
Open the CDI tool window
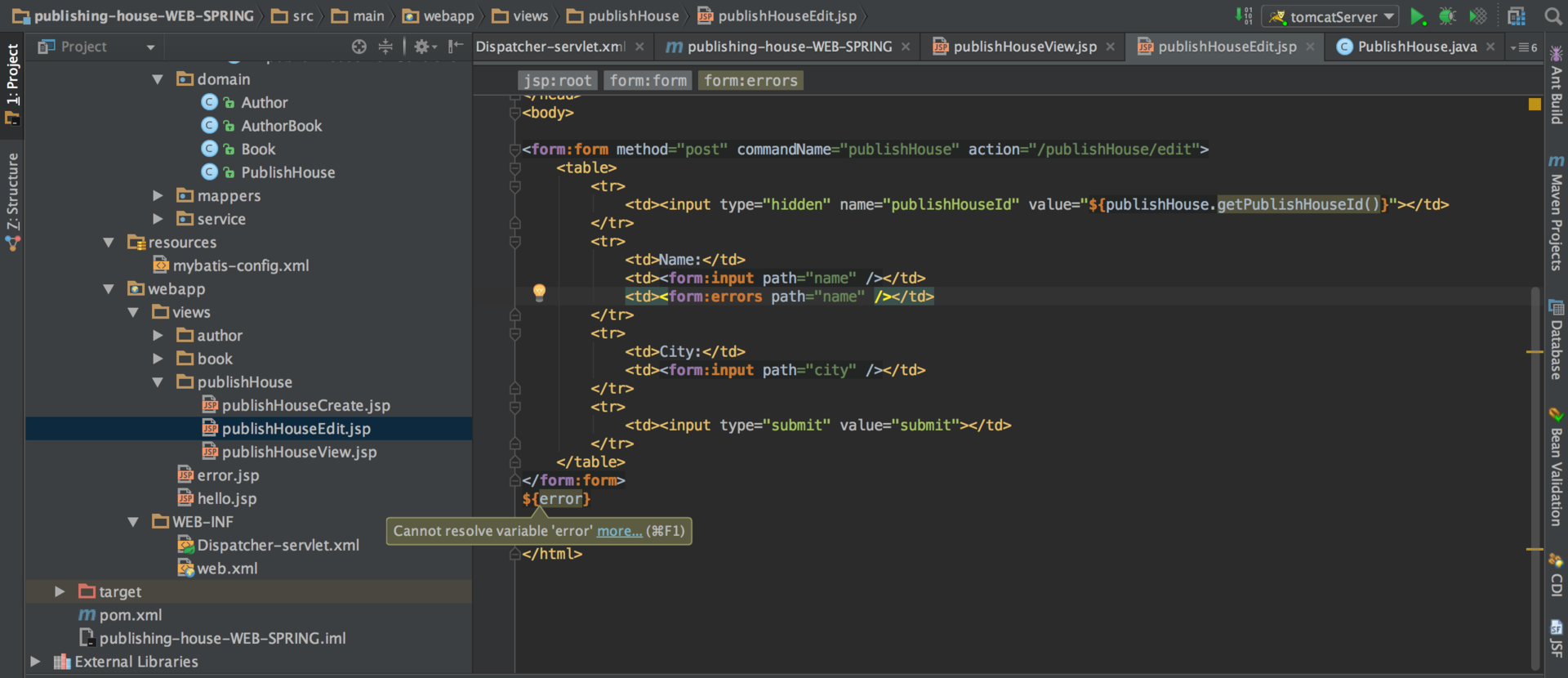[1557, 575]
